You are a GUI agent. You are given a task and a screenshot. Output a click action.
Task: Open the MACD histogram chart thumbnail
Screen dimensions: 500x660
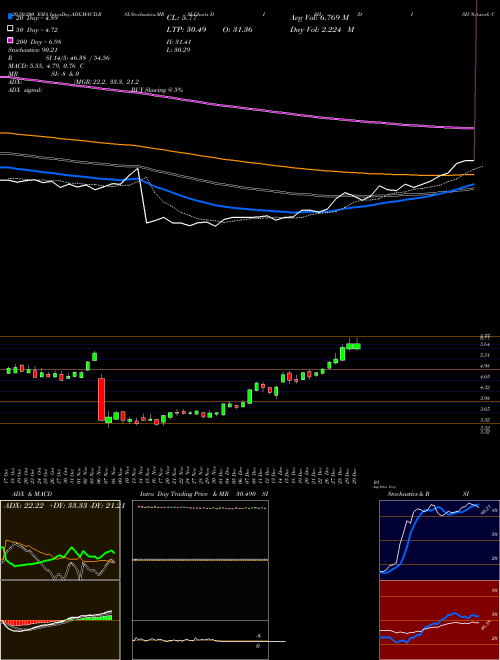click(x=60, y=620)
